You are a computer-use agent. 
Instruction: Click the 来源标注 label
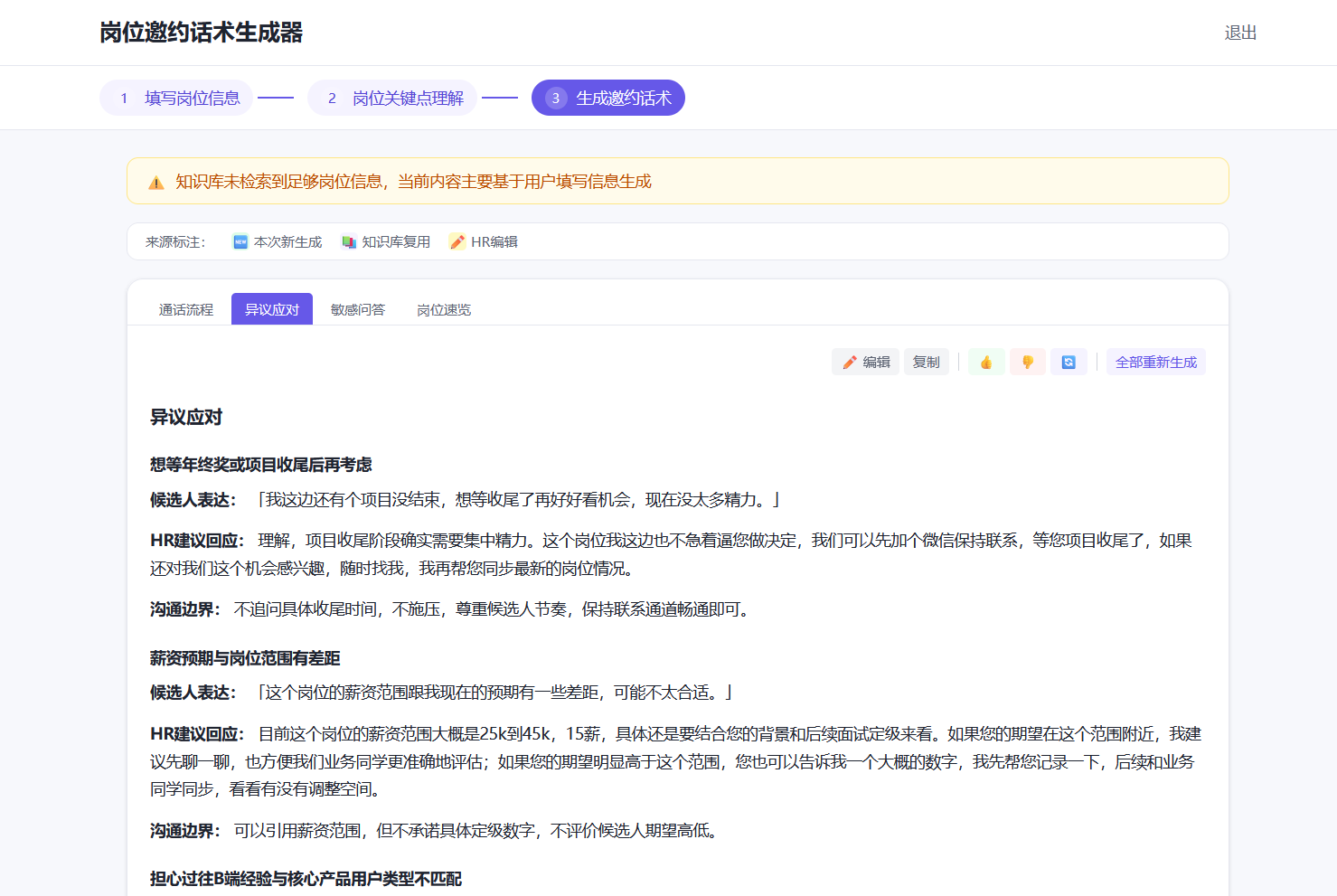click(x=175, y=241)
